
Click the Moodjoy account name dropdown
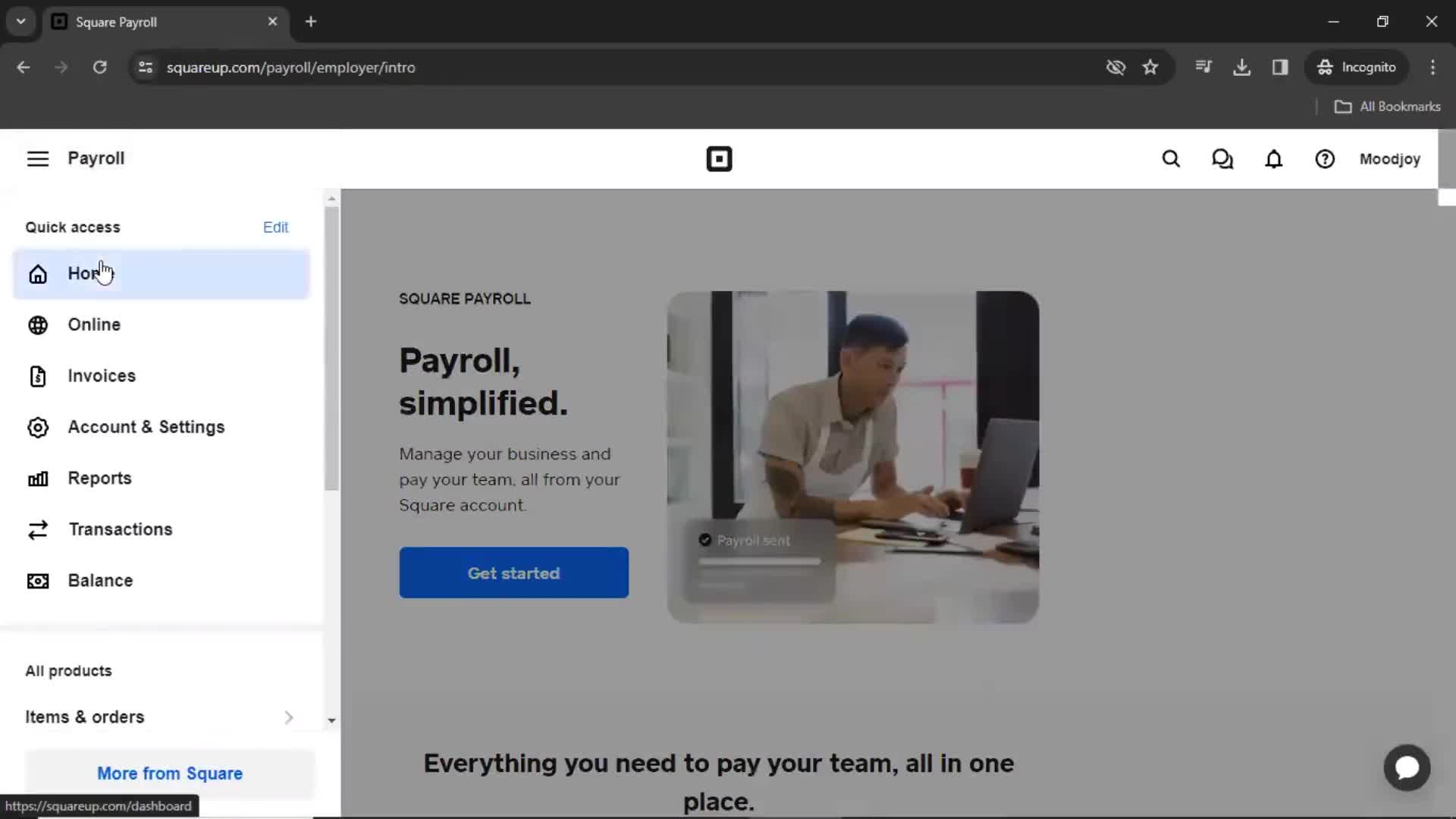pos(1390,158)
